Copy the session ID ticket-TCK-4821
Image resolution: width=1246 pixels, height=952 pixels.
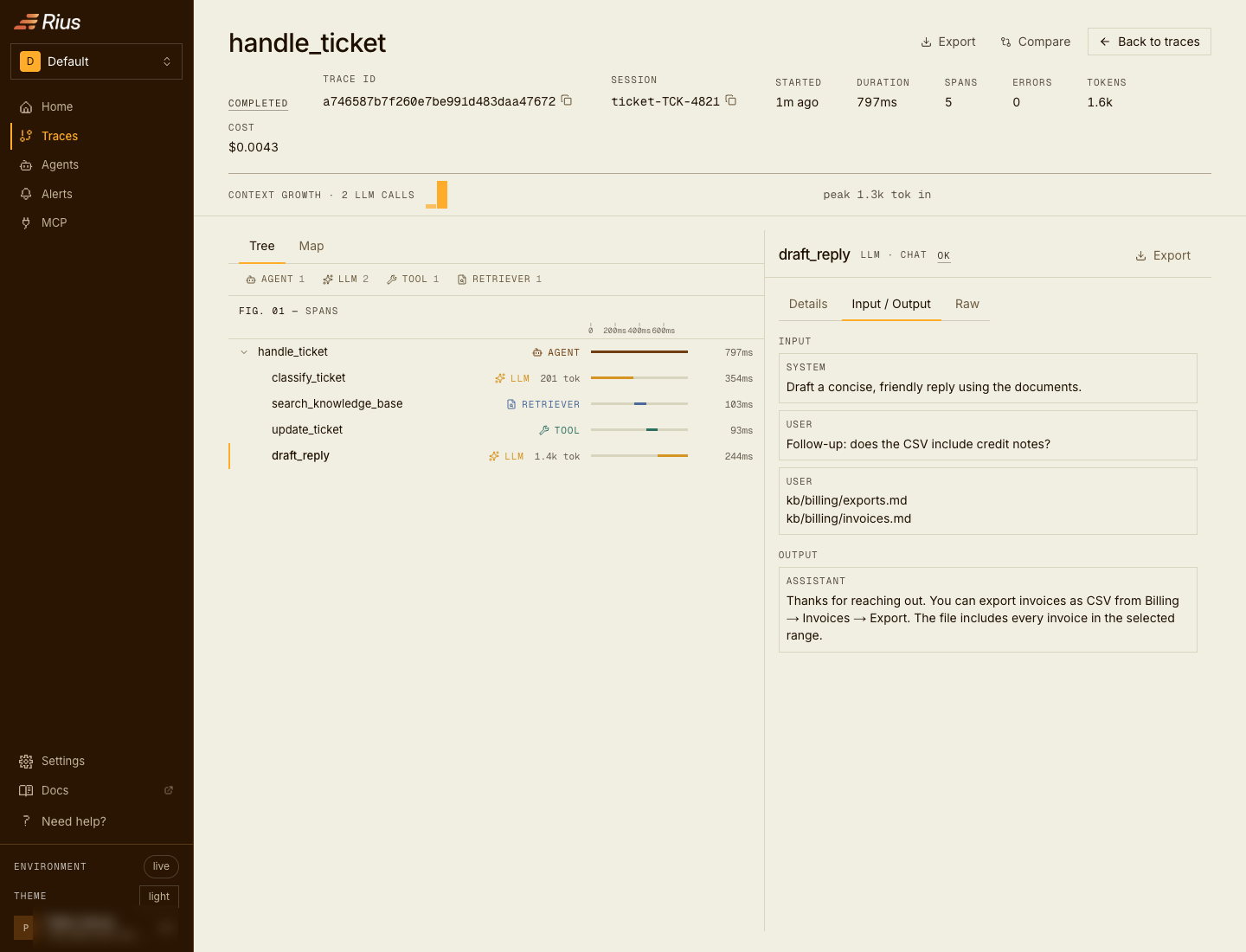point(731,100)
